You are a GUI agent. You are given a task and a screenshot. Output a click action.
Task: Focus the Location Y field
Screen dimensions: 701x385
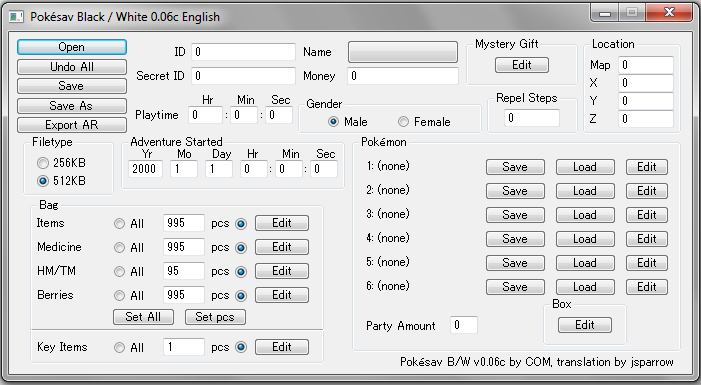click(646, 101)
